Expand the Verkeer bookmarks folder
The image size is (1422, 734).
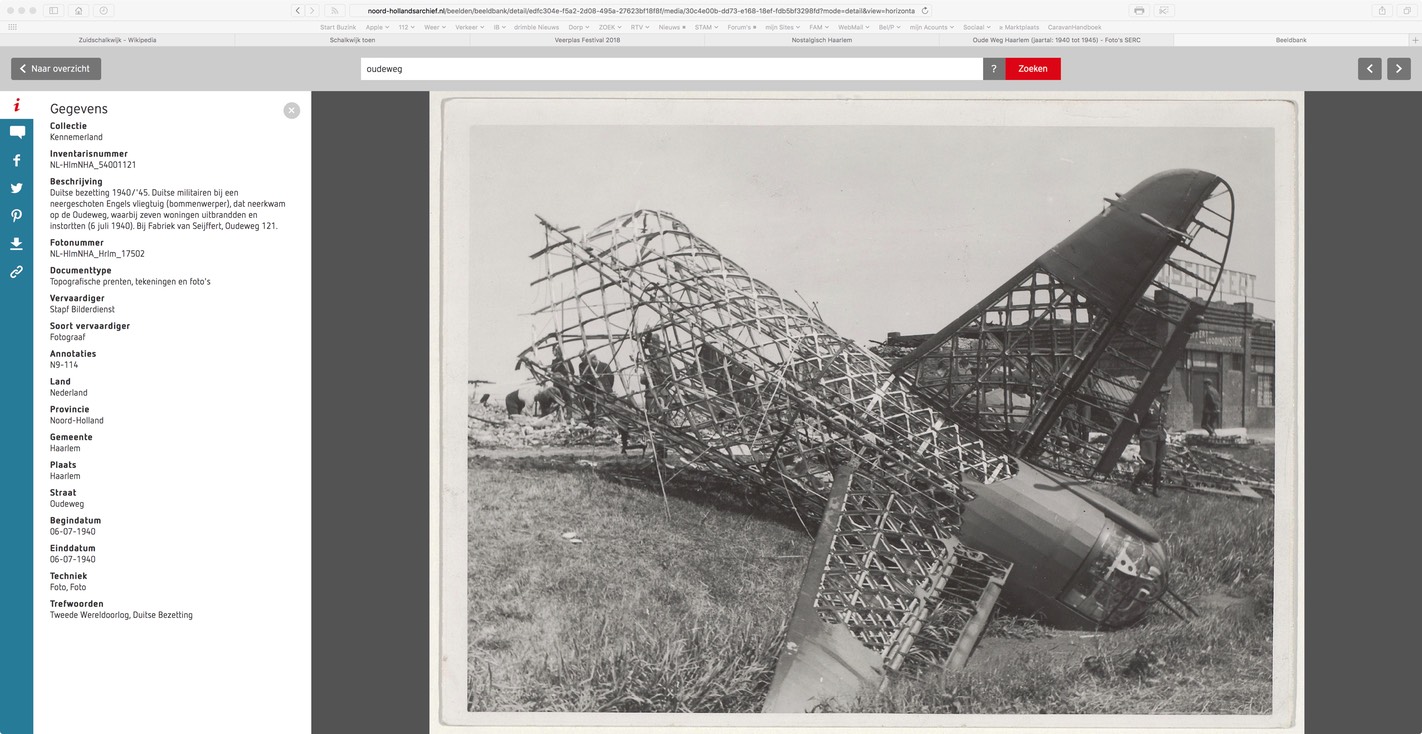click(x=469, y=27)
